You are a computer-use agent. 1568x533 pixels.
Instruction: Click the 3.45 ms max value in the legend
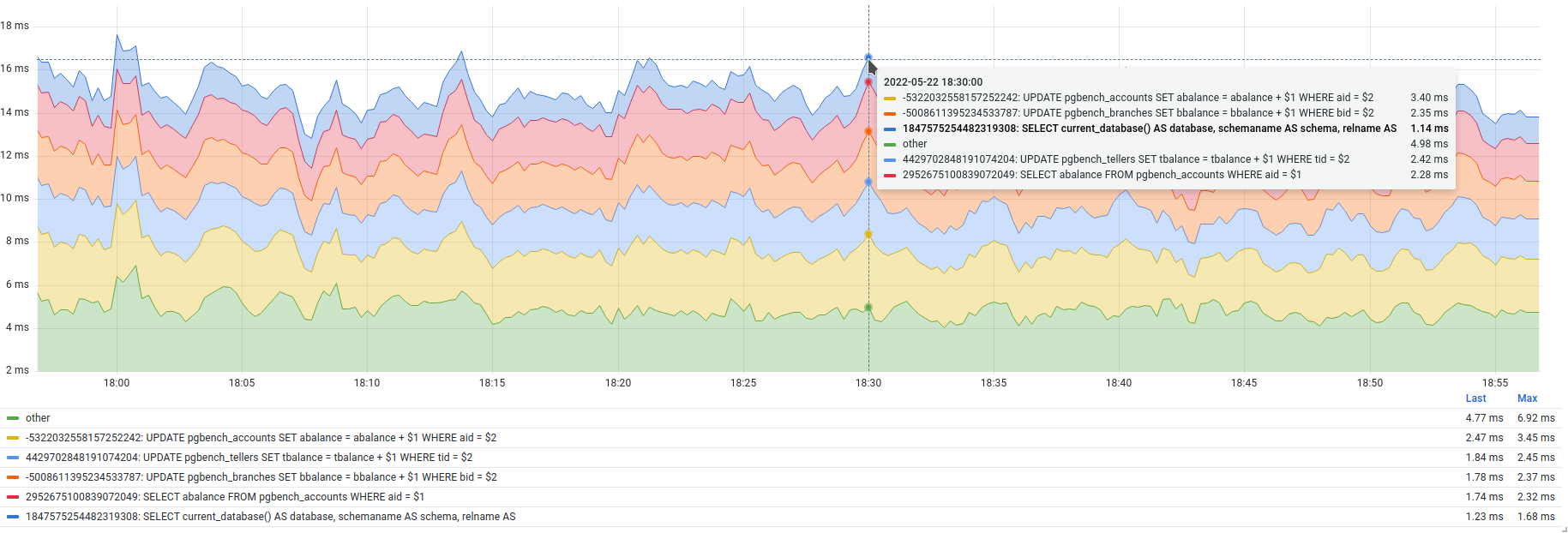[x=1535, y=438]
